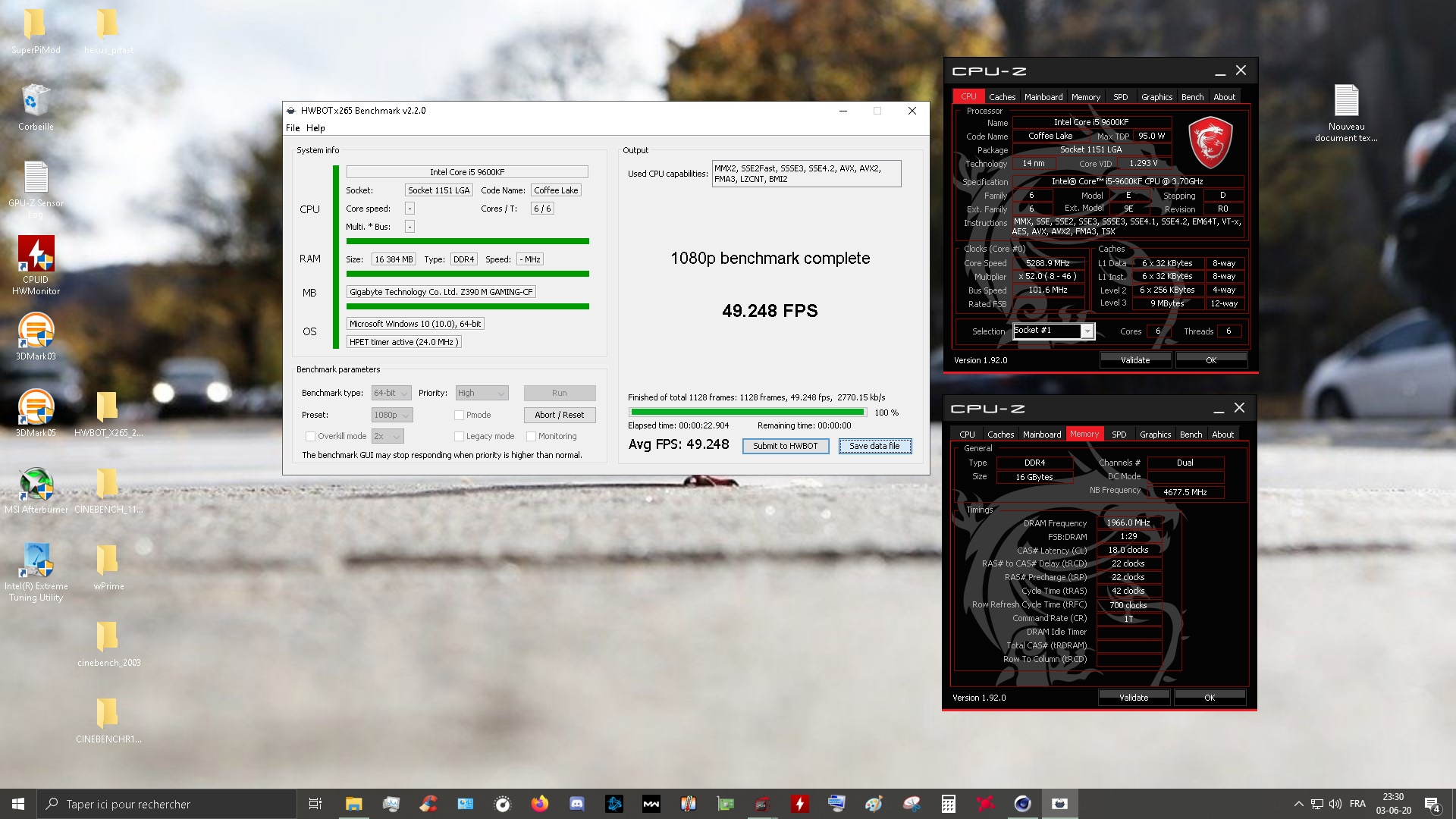The height and width of the screenshot is (819, 1456).
Task: Click Submit to HWBOT button
Action: pos(785,446)
